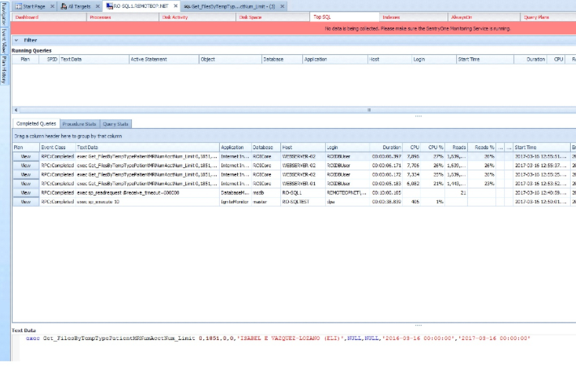Sort Completed Queries by Host column
This screenshot has height=384, width=576.
pyautogui.click(x=303, y=147)
